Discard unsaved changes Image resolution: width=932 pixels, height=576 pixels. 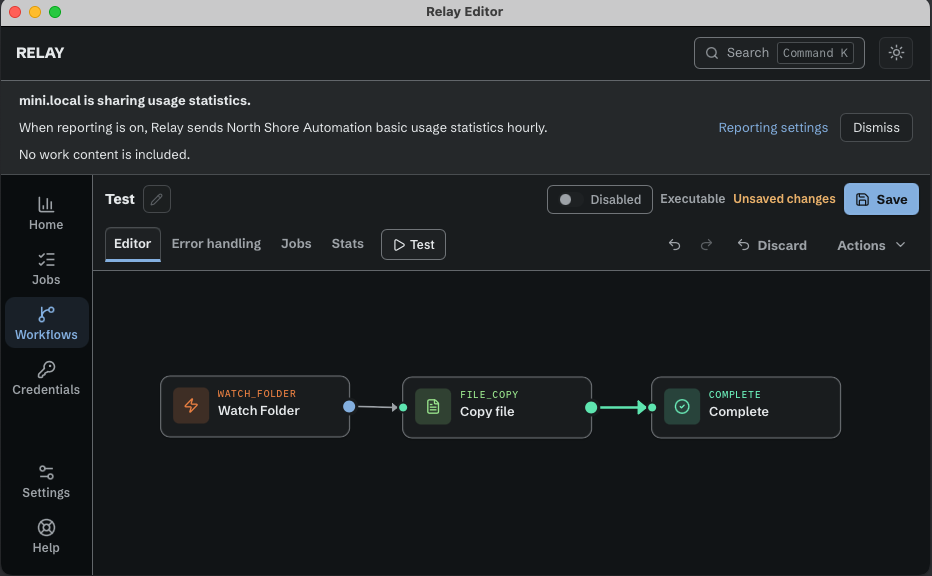point(772,245)
